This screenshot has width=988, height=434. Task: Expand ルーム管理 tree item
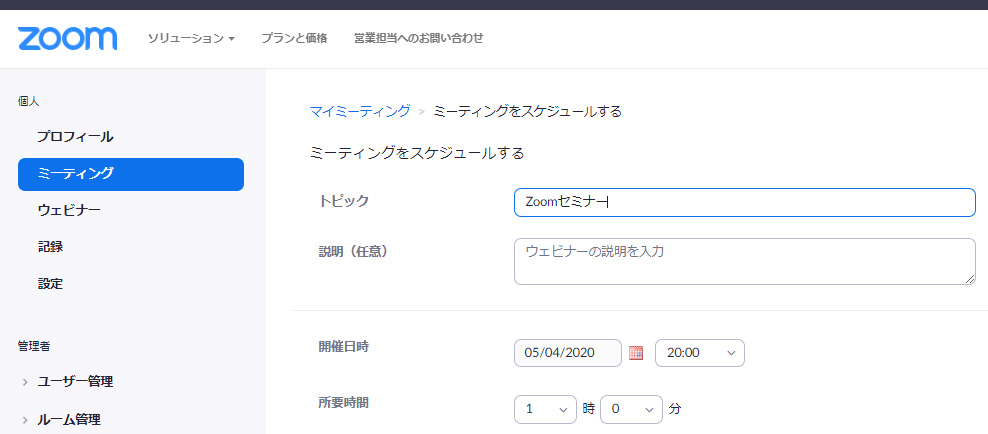(x=68, y=419)
